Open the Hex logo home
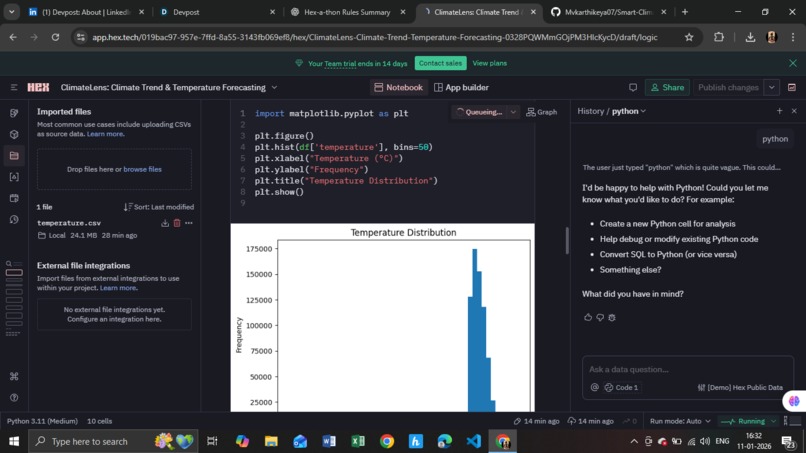The image size is (806, 453). tap(38, 87)
